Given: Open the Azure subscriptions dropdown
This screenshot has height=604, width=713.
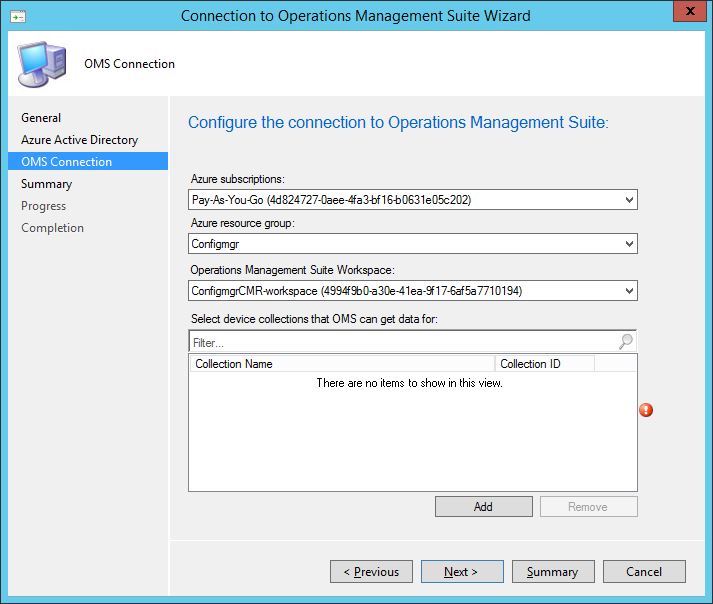Looking at the screenshot, I should pos(412,200).
